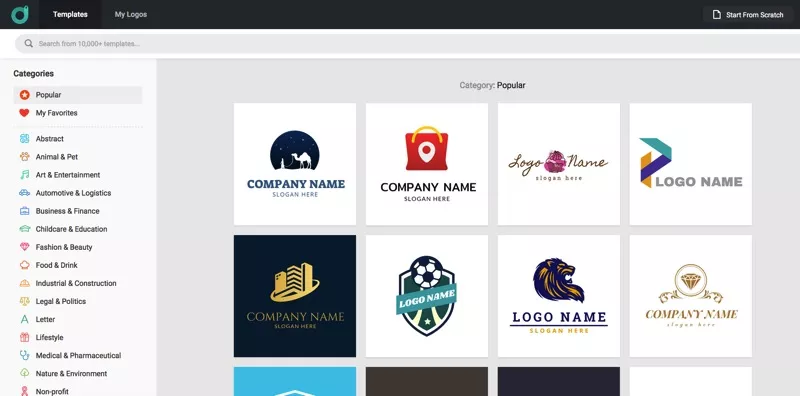
Task: Select the Letter category text
Action: [45, 319]
